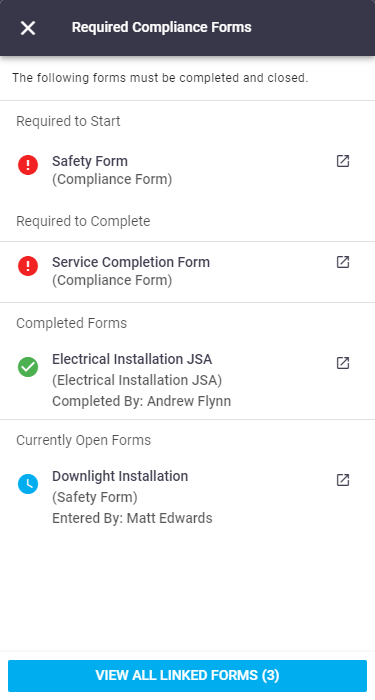Image resolution: width=375 pixels, height=700 pixels.
Task: Click the Completed Forms section header
Action: pyautogui.click(x=71, y=323)
